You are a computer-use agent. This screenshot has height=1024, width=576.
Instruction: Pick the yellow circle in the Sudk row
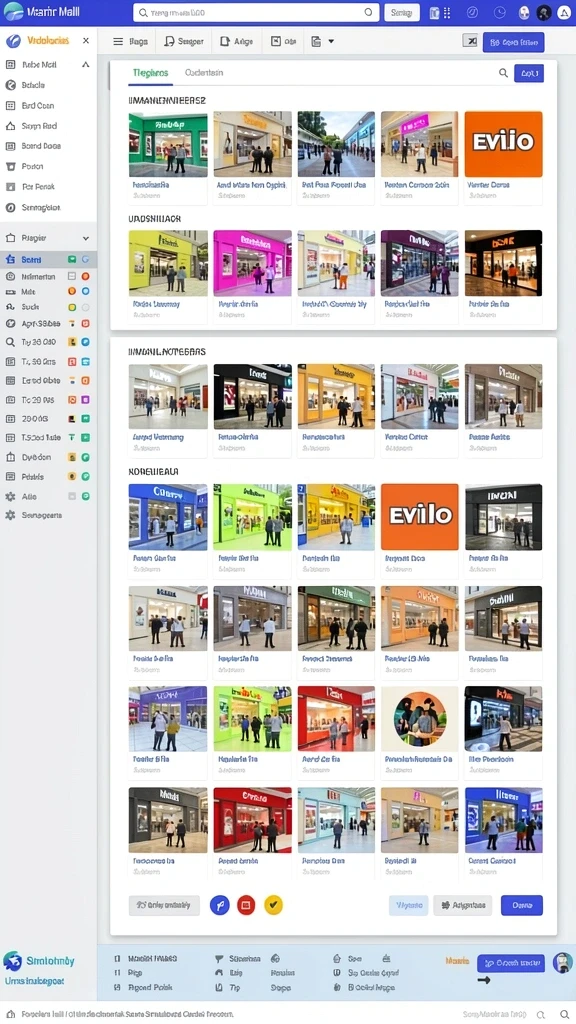[72, 307]
